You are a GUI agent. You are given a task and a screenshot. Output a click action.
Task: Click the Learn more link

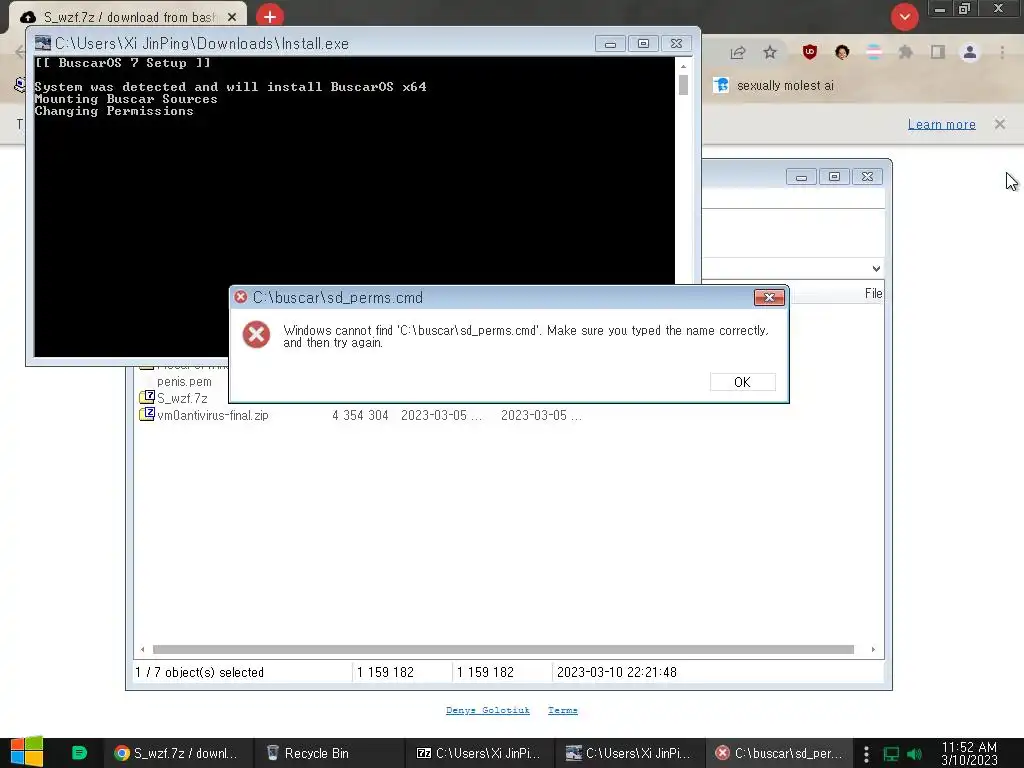[941, 124]
